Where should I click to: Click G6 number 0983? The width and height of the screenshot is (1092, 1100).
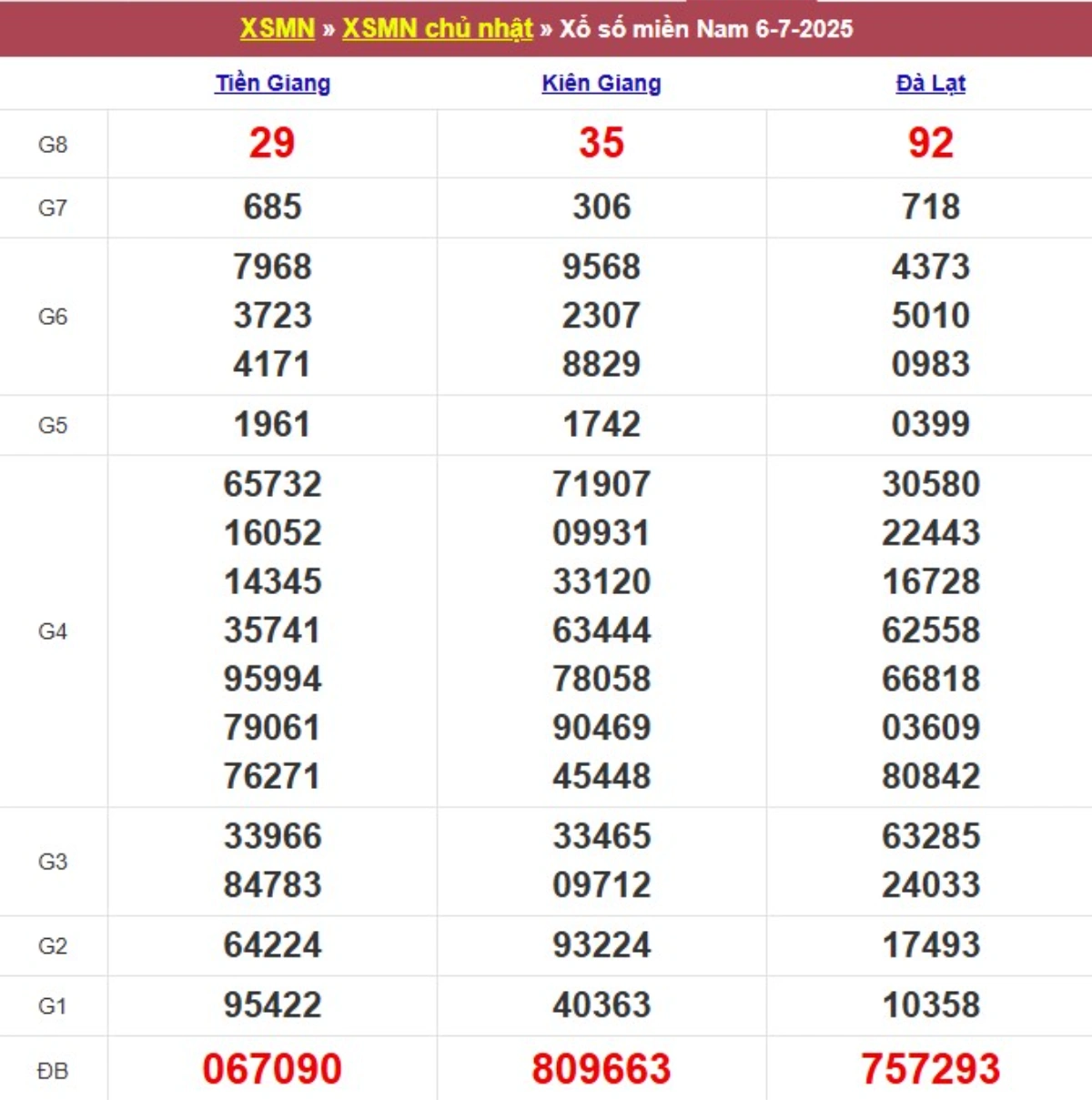(x=931, y=364)
